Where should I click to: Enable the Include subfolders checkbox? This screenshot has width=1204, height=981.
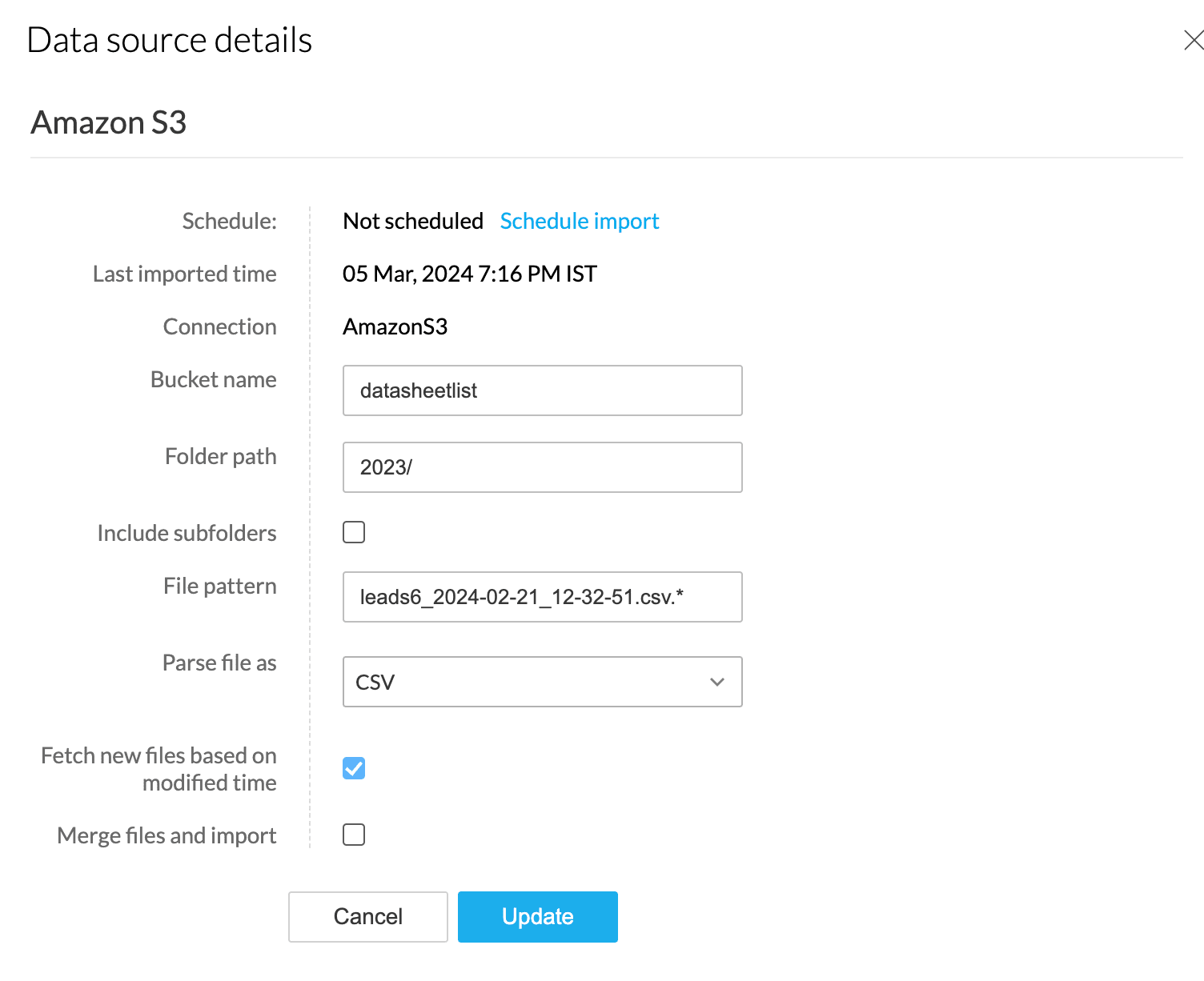(354, 532)
